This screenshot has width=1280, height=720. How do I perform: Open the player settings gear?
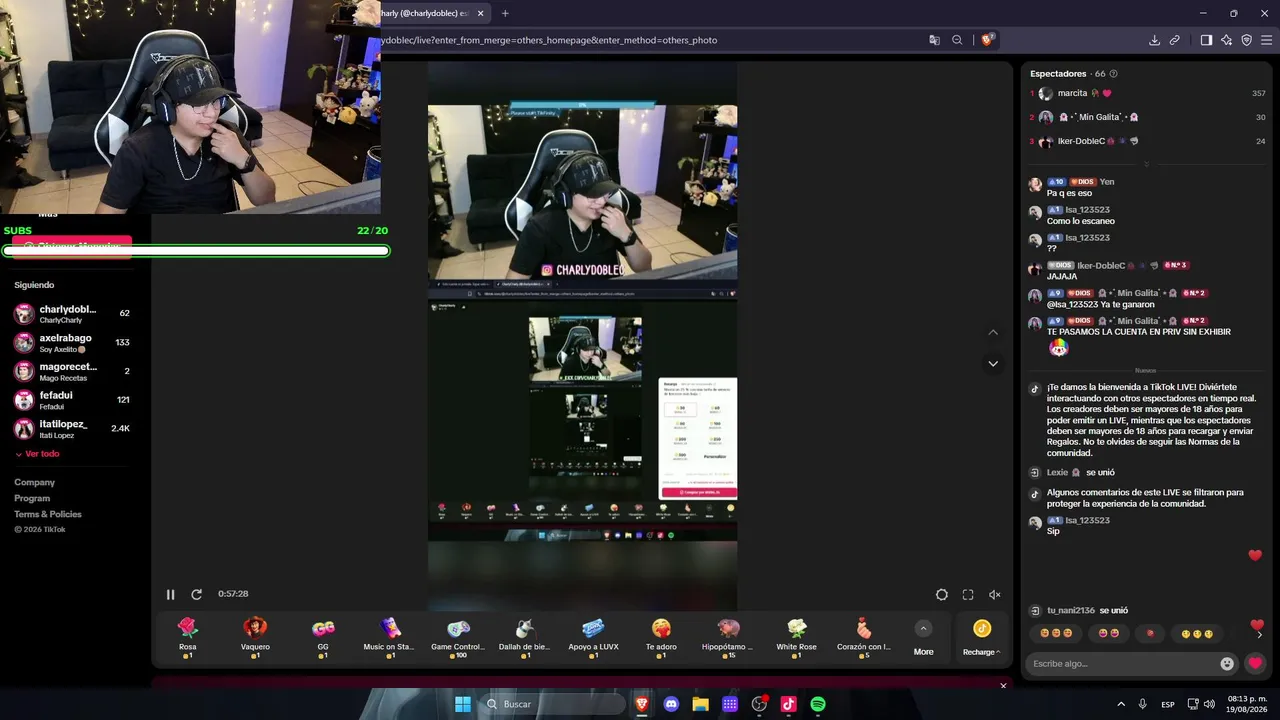pyautogui.click(x=942, y=594)
